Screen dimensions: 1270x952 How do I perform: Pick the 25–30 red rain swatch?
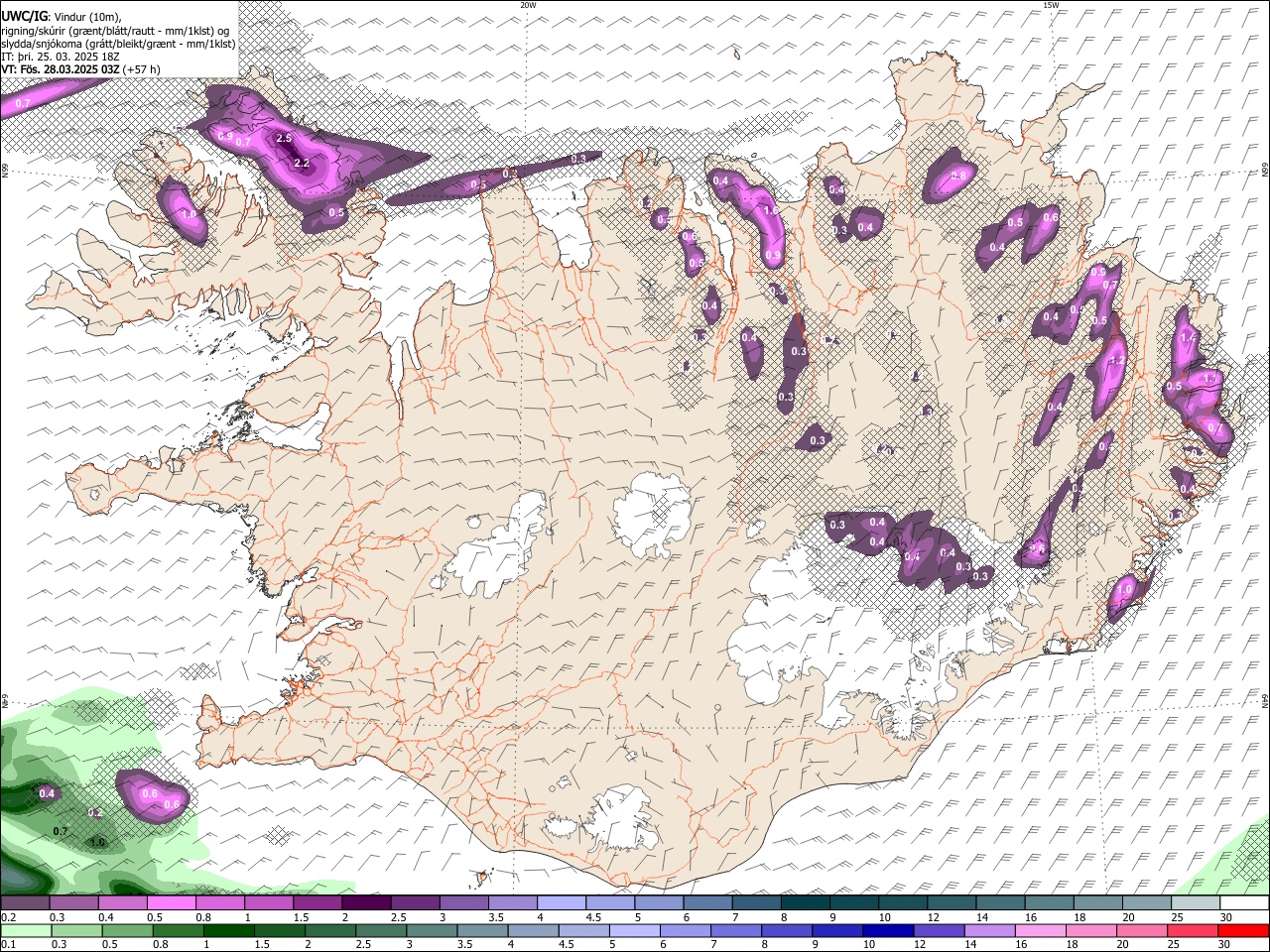tap(1192, 930)
